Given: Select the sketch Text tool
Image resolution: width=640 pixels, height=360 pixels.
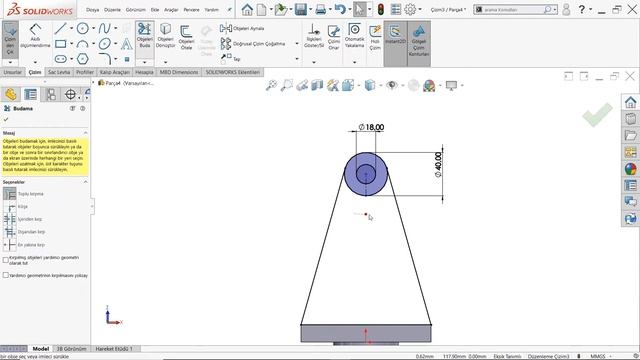Looking at the screenshot, I should (x=127, y=44).
